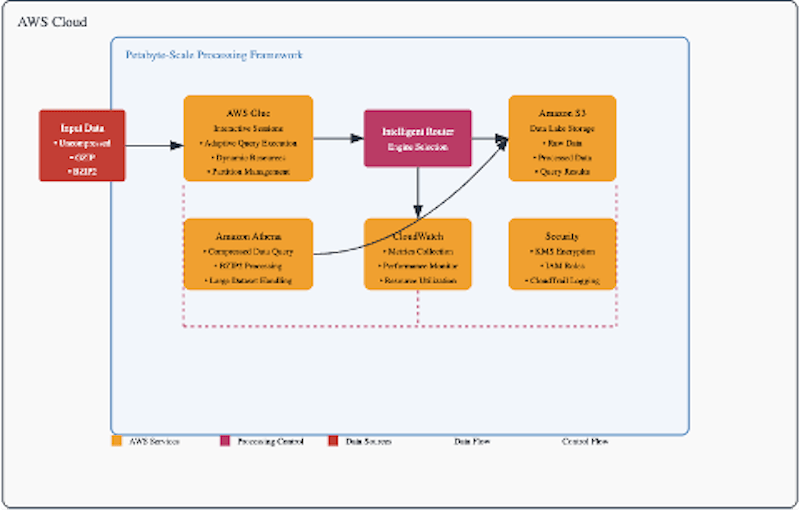
Task: Click Query Results in the Amazon S3 node
Action: (562, 172)
